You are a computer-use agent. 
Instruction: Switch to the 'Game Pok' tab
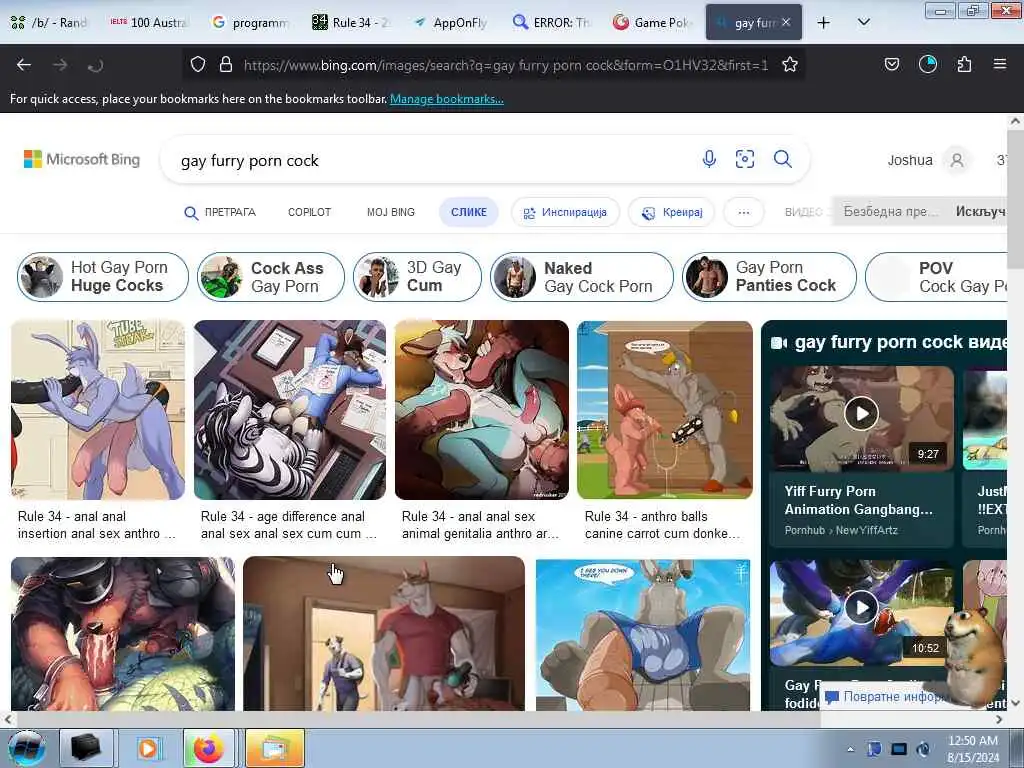tap(652, 22)
